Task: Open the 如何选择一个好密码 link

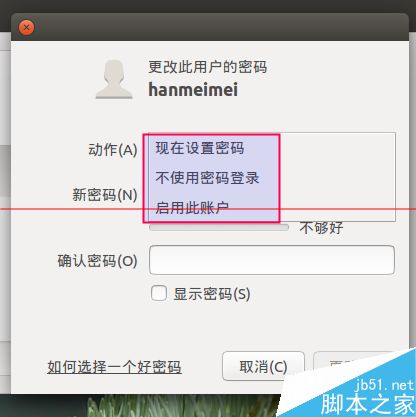Action: 114,367
